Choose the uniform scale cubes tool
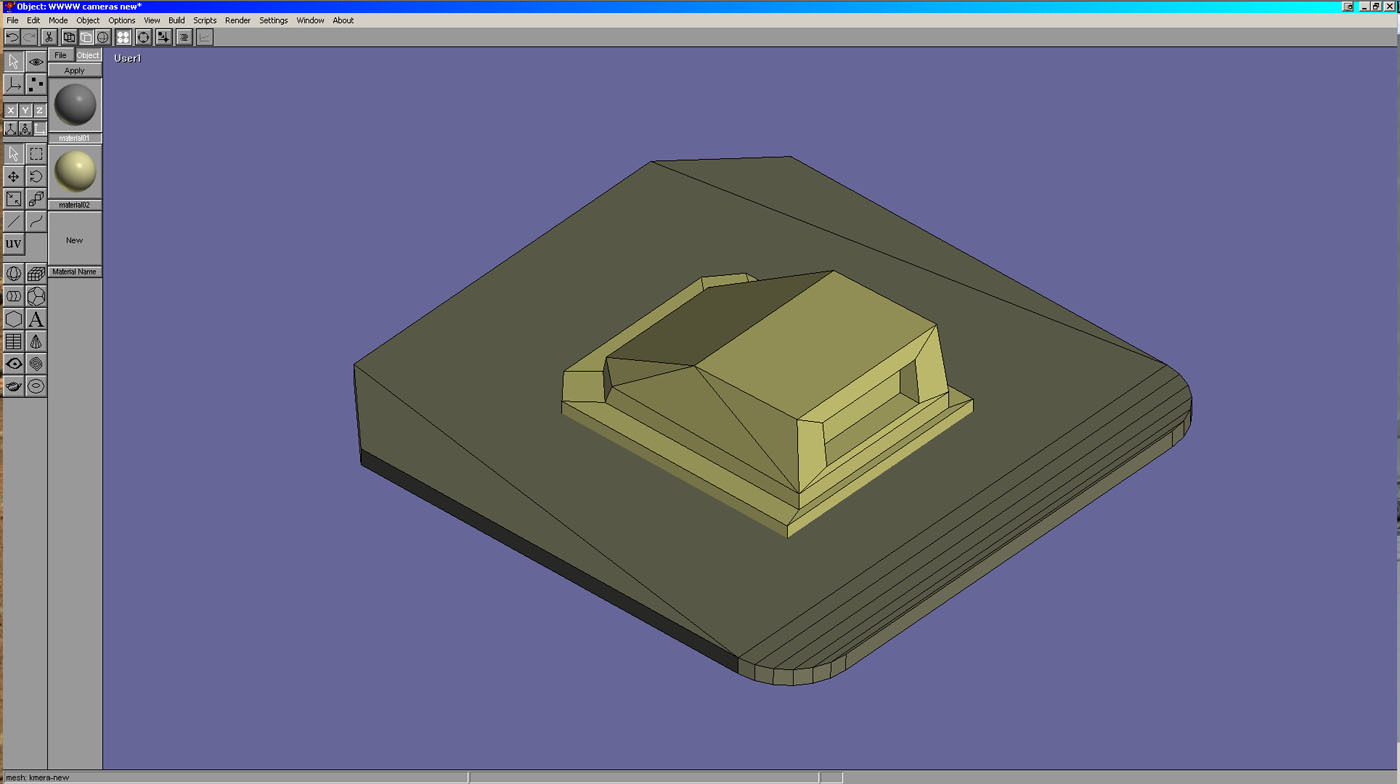 pos(36,199)
